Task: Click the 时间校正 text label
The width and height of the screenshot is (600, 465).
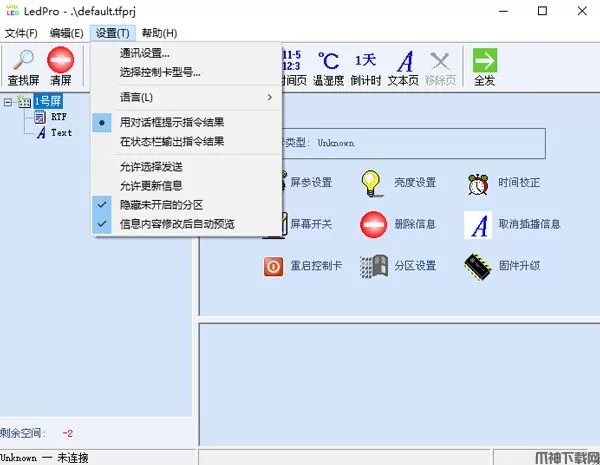Action: pyautogui.click(x=519, y=182)
